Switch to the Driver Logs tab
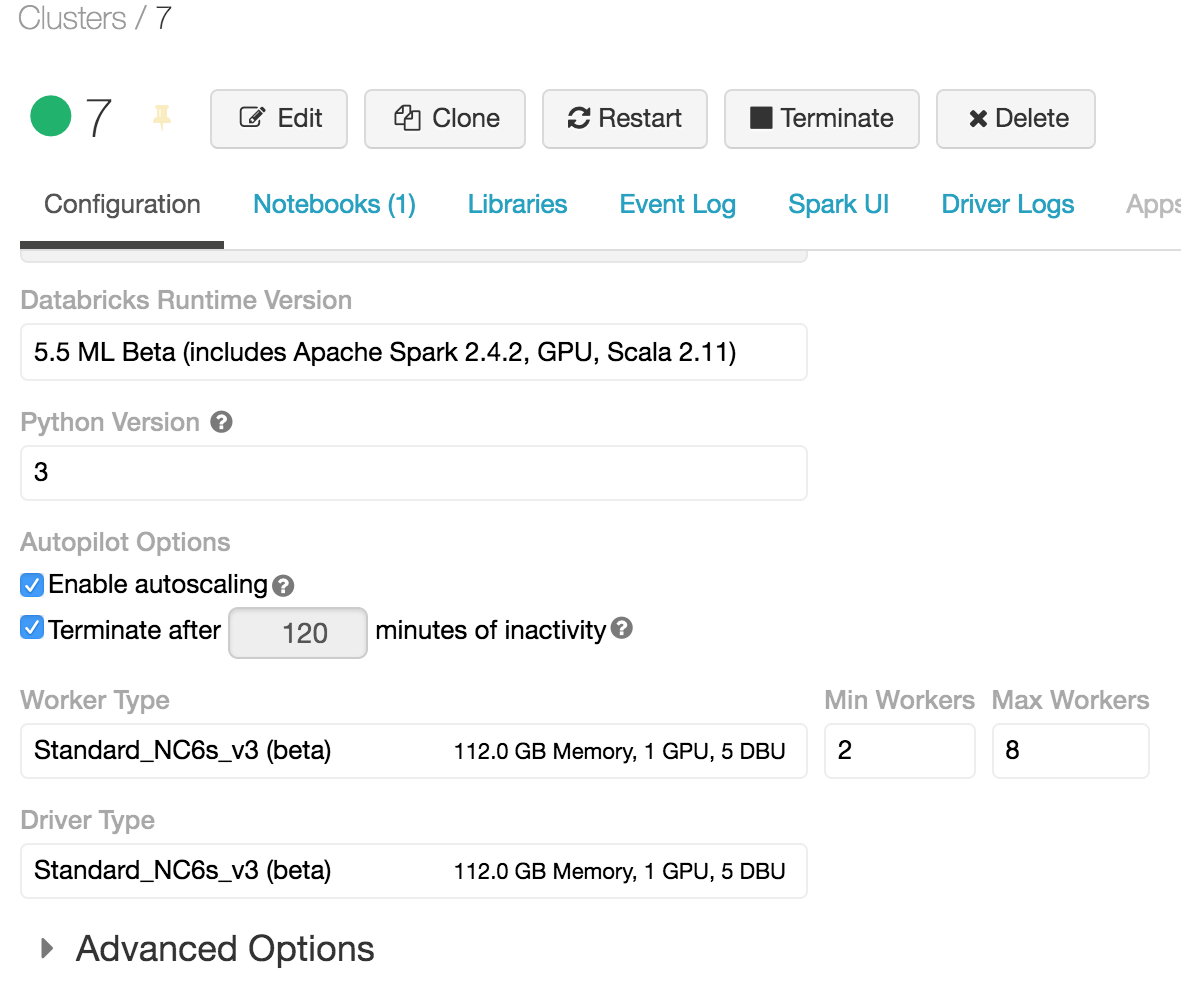 (x=1008, y=204)
